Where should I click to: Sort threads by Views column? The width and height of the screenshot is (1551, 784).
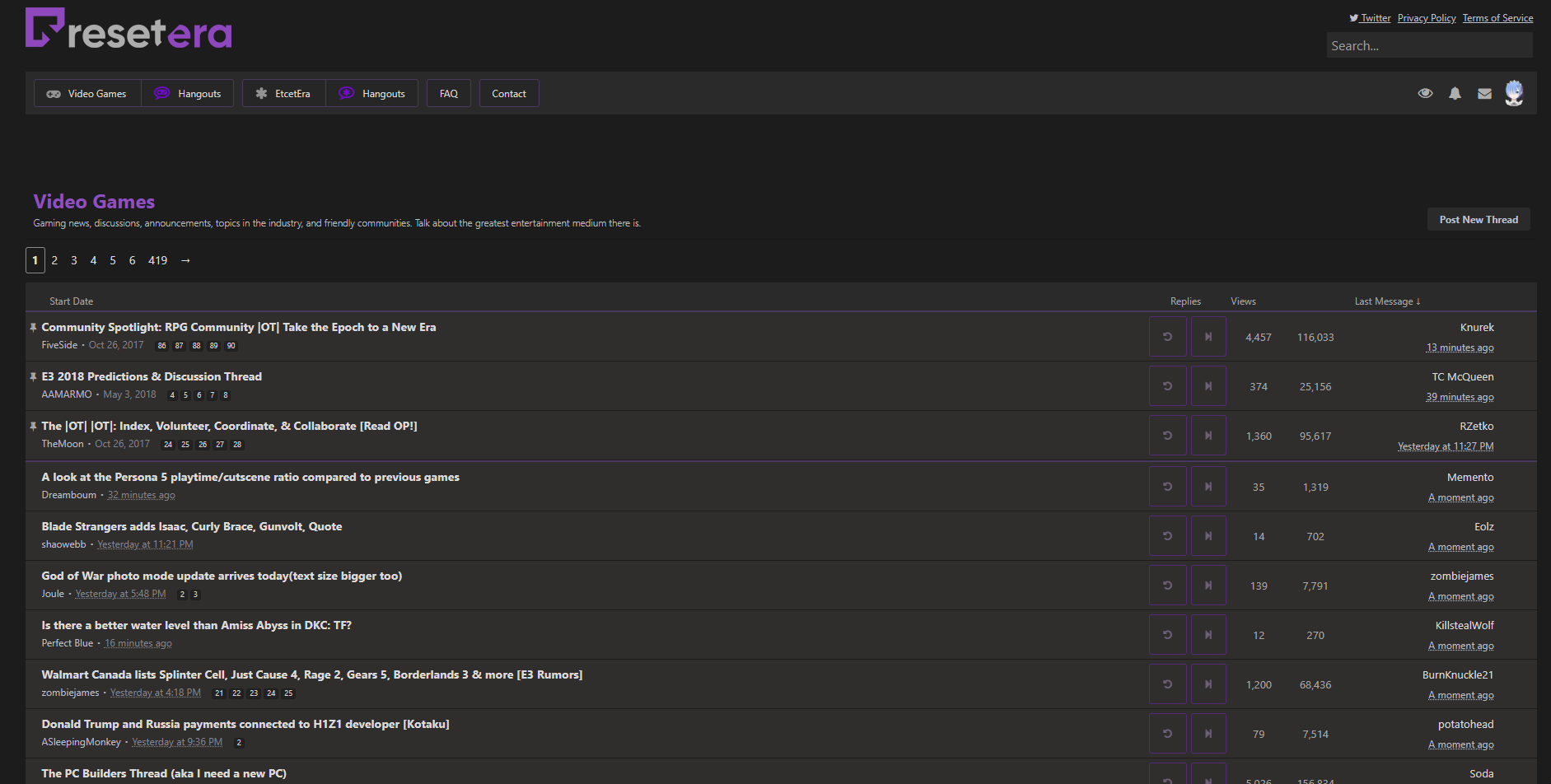coord(1243,301)
